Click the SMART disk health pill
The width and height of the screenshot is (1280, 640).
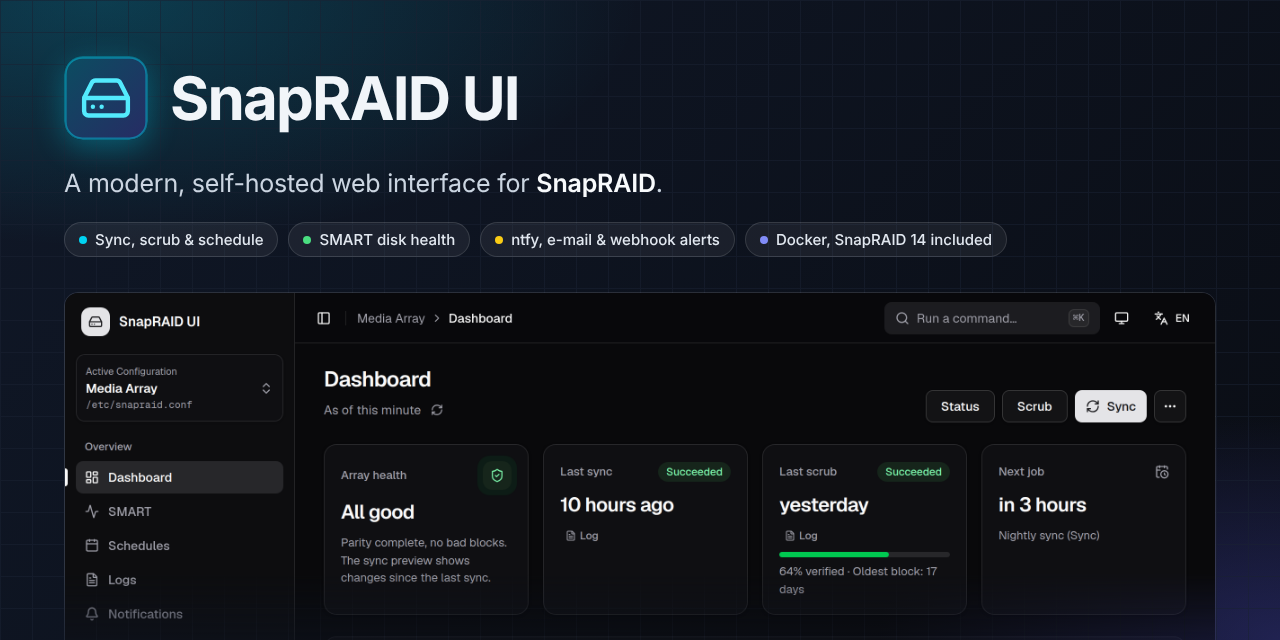pos(379,240)
